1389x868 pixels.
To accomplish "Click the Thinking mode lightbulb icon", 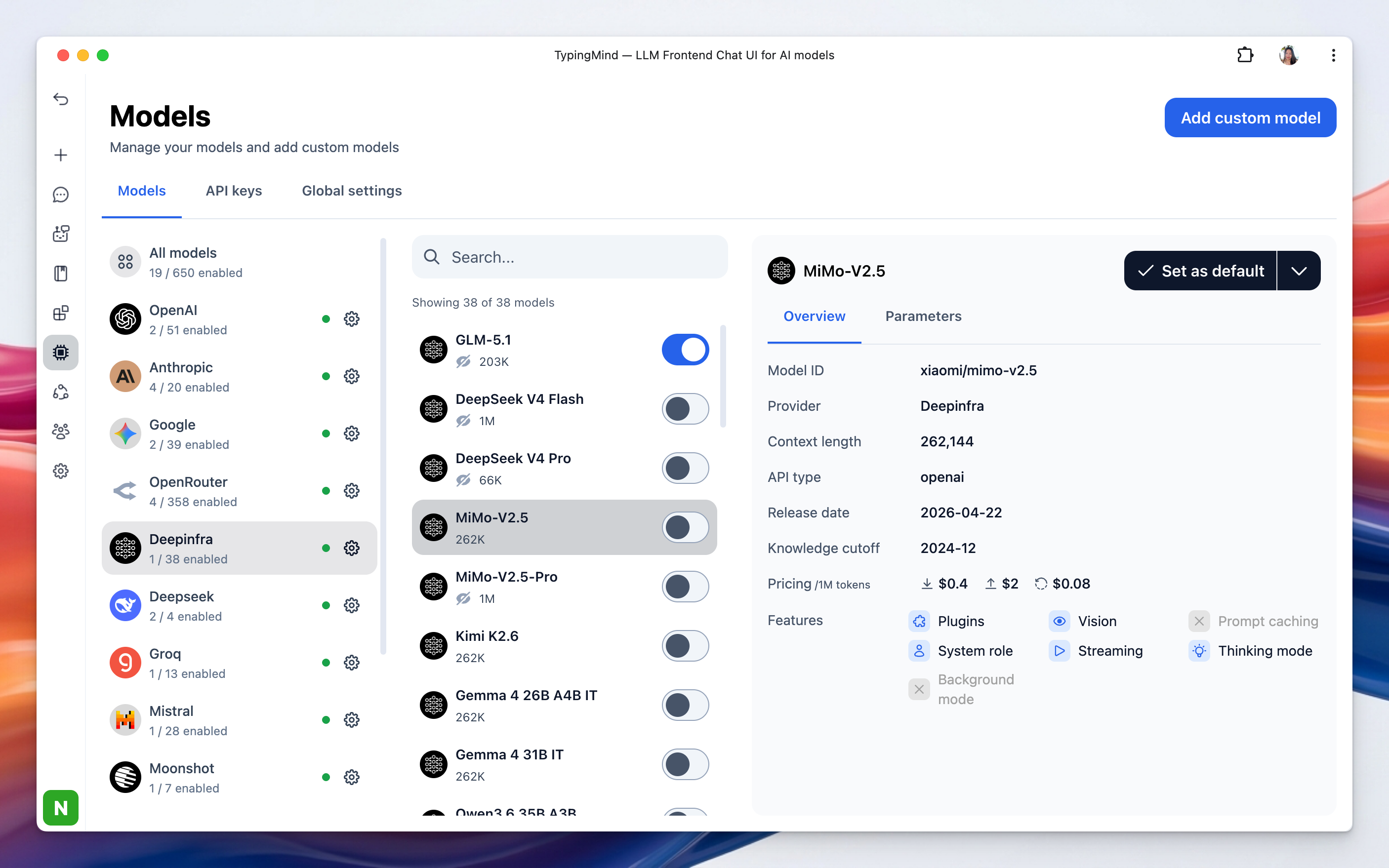I will pos(1199,651).
